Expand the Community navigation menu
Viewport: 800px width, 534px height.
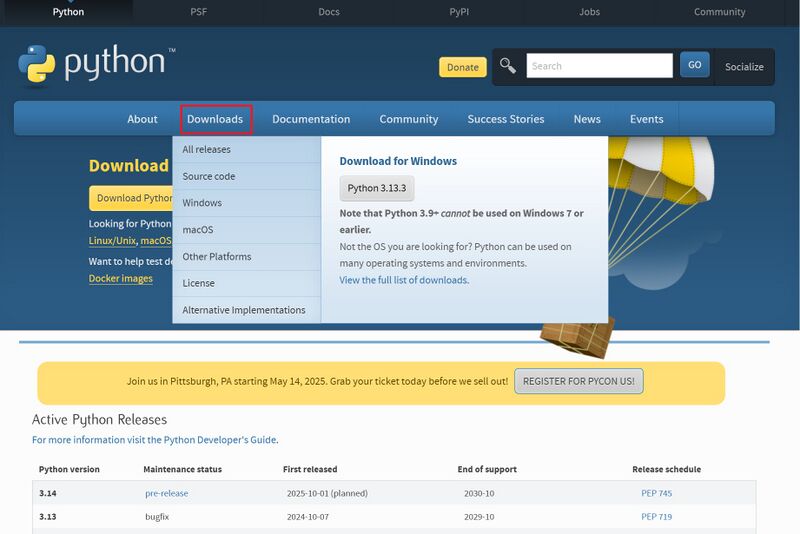pos(408,119)
